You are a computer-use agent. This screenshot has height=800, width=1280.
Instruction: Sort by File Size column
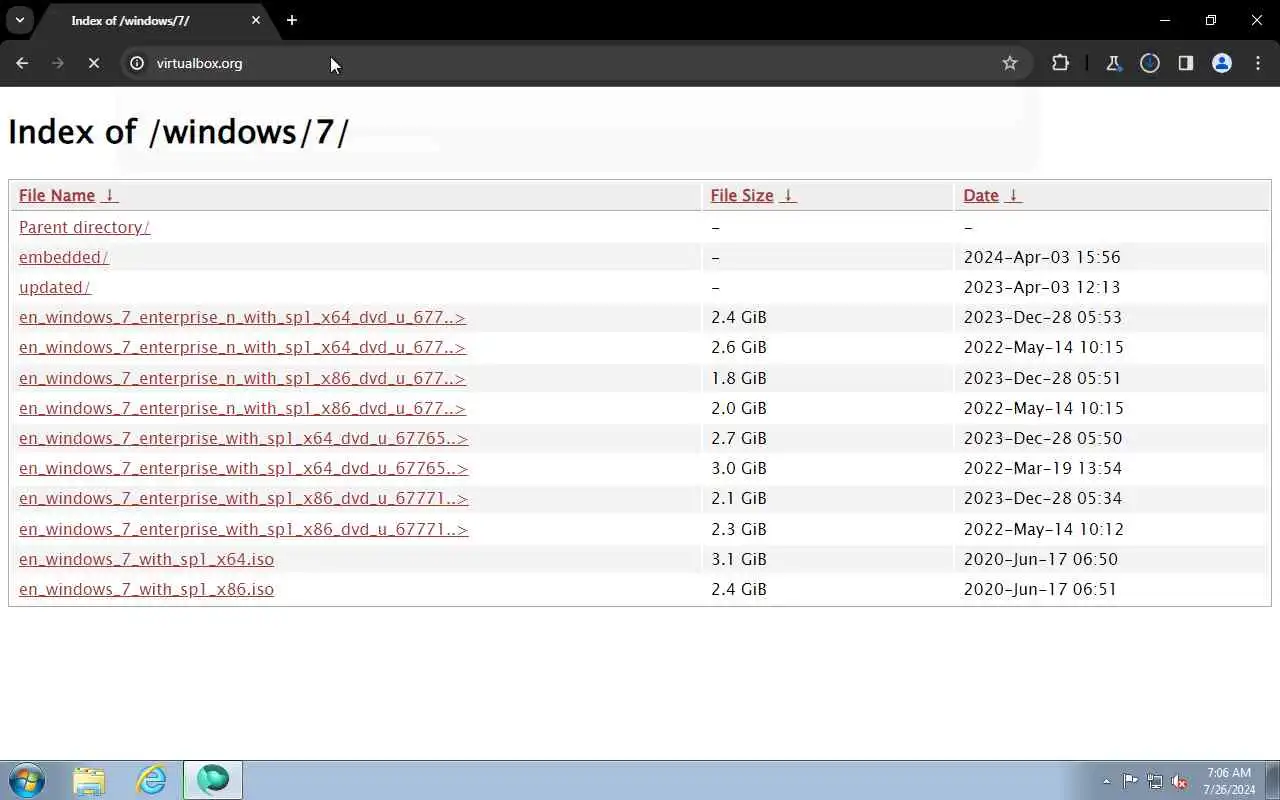[753, 196]
